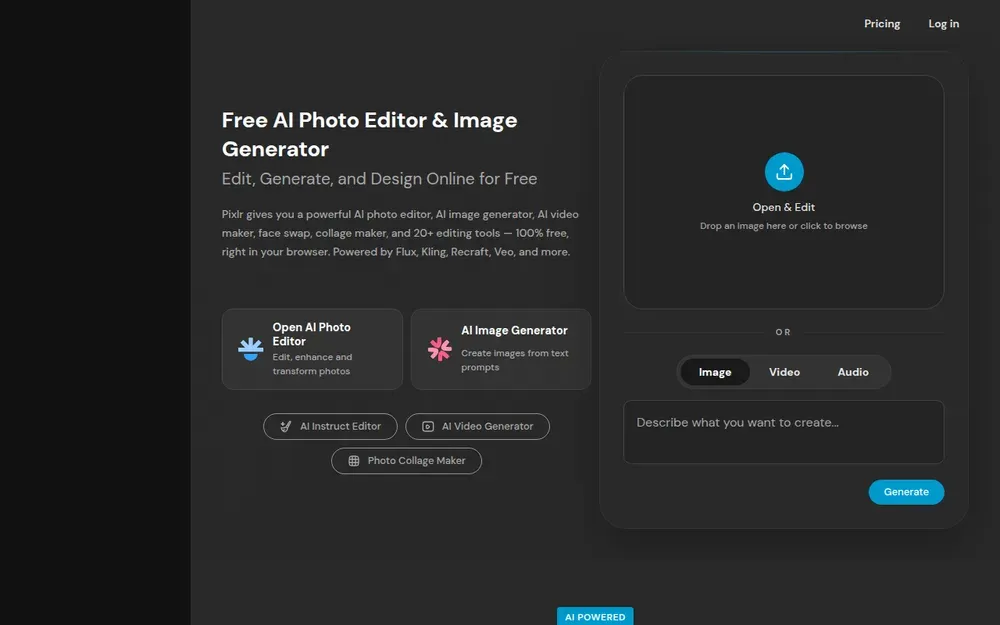Switch to the Video tab
This screenshot has width=1000, height=625.
tap(784, 372)
